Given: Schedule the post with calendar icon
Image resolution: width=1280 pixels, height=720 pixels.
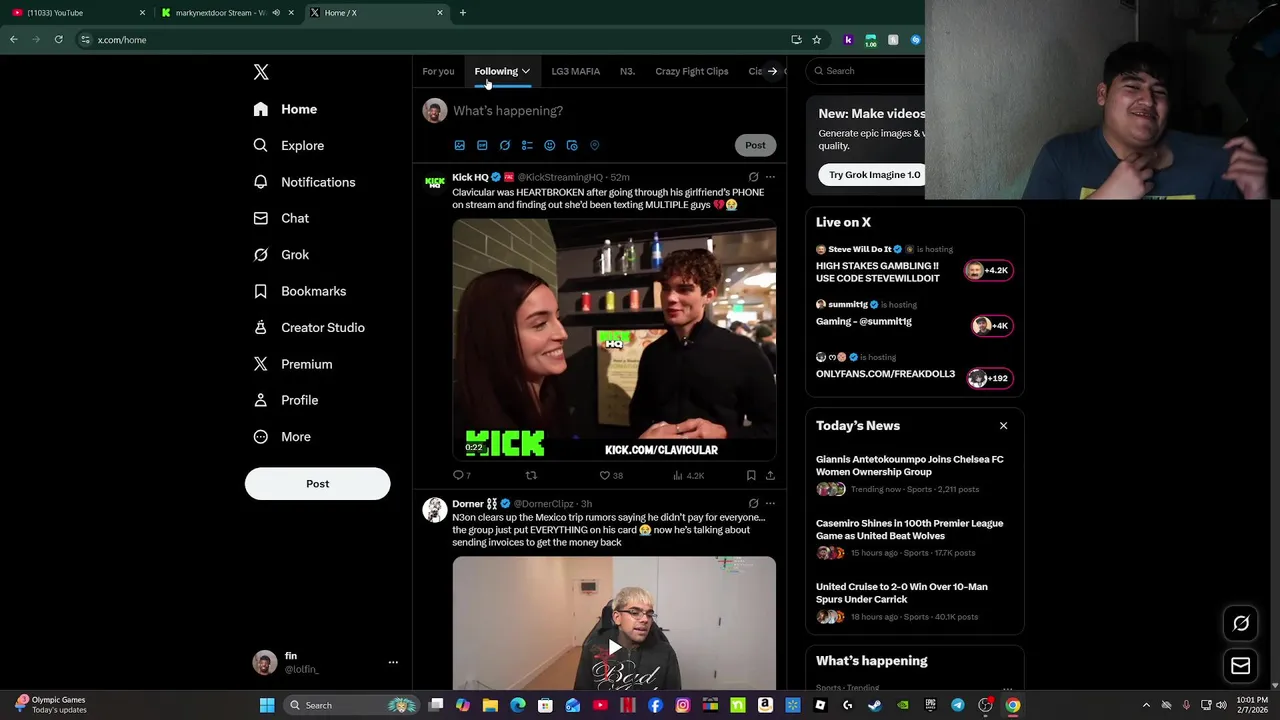Looking at the screenshot, I should (x=572, y=146).
